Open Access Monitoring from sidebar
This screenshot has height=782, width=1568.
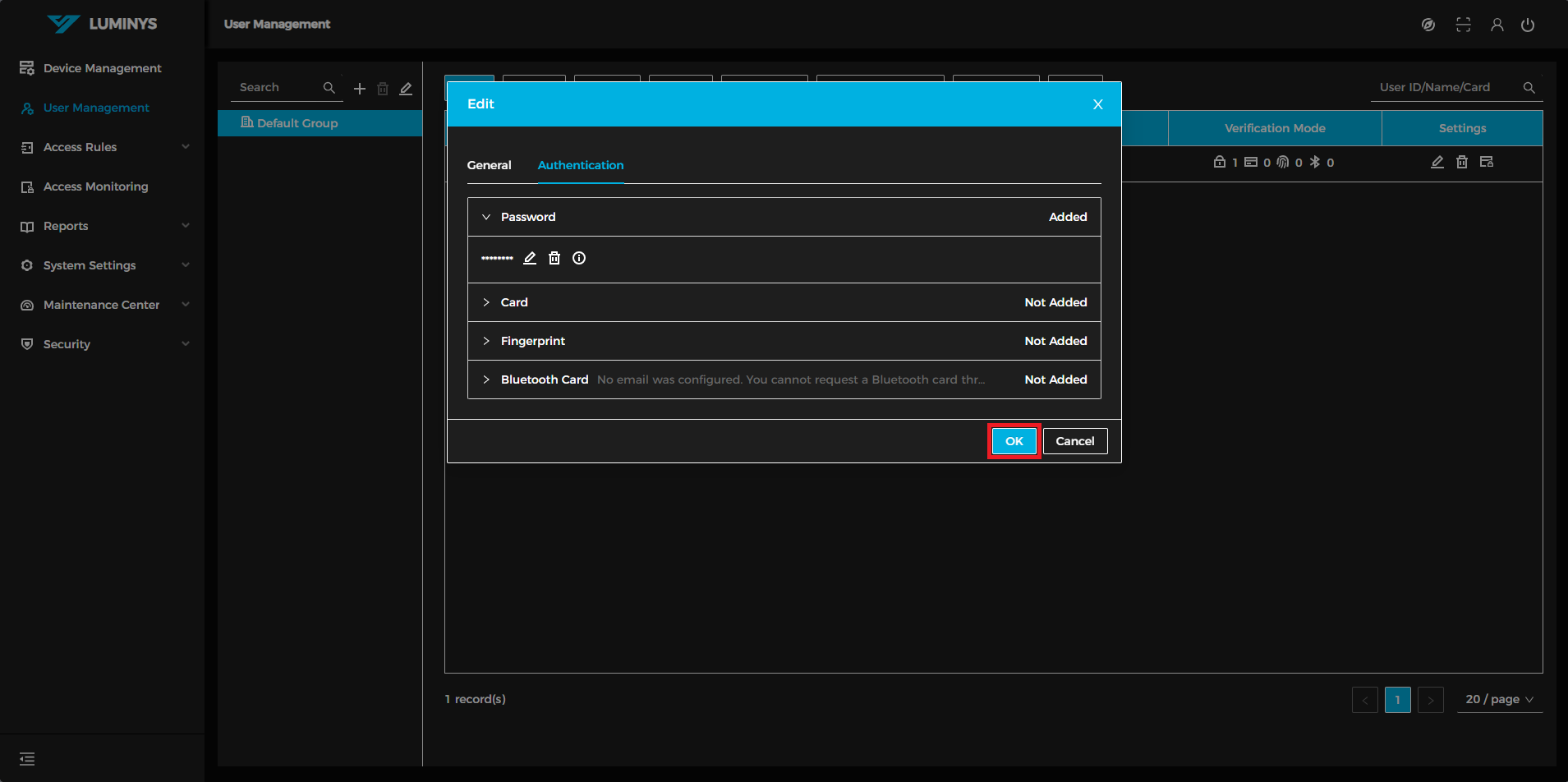click(95, 186)
